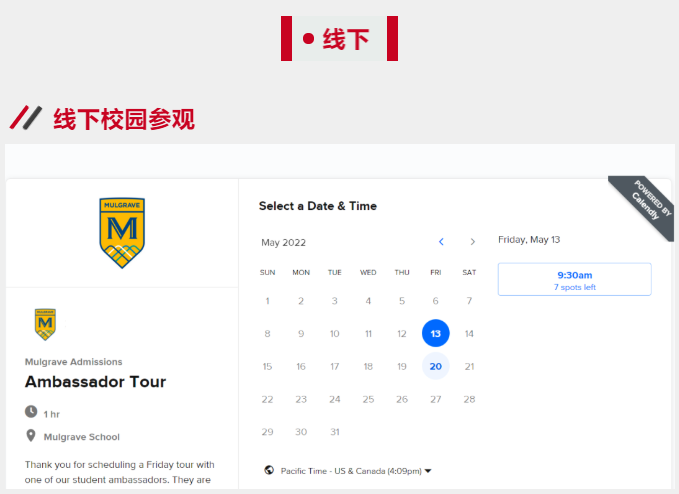Click date 27 in the calendar
Screen dimensions: 679x494
pos(435,399)
